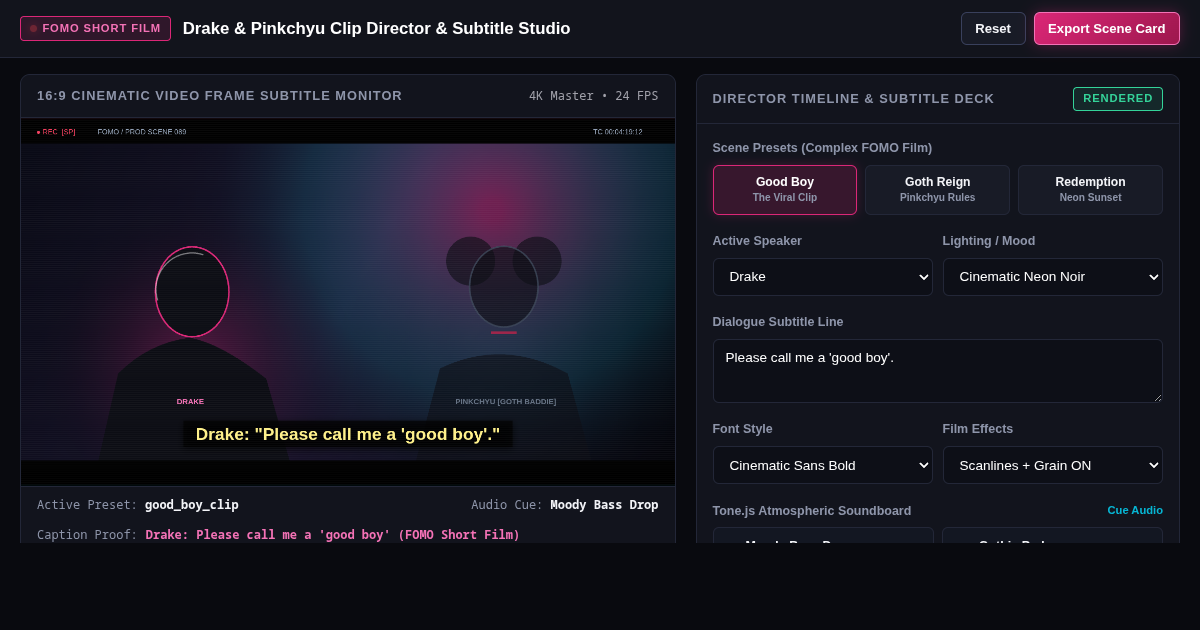Click the 'good_boy_clip' active preset value

[x=192, y=505]
